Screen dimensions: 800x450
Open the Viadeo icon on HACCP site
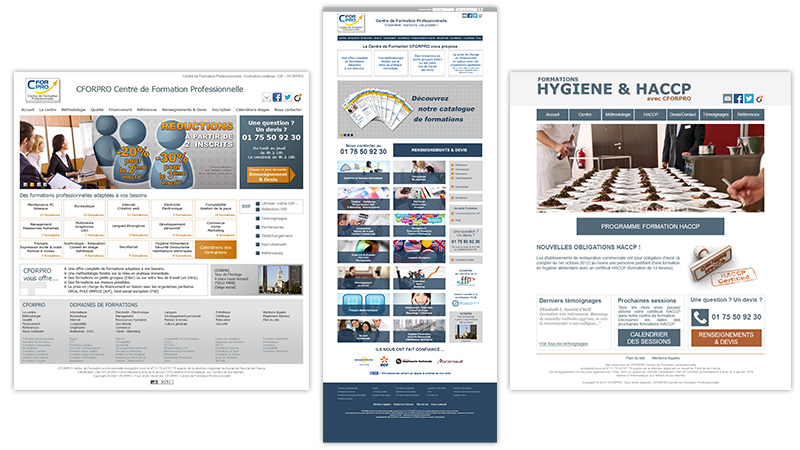pyautogui.click(x=759, y=98)
